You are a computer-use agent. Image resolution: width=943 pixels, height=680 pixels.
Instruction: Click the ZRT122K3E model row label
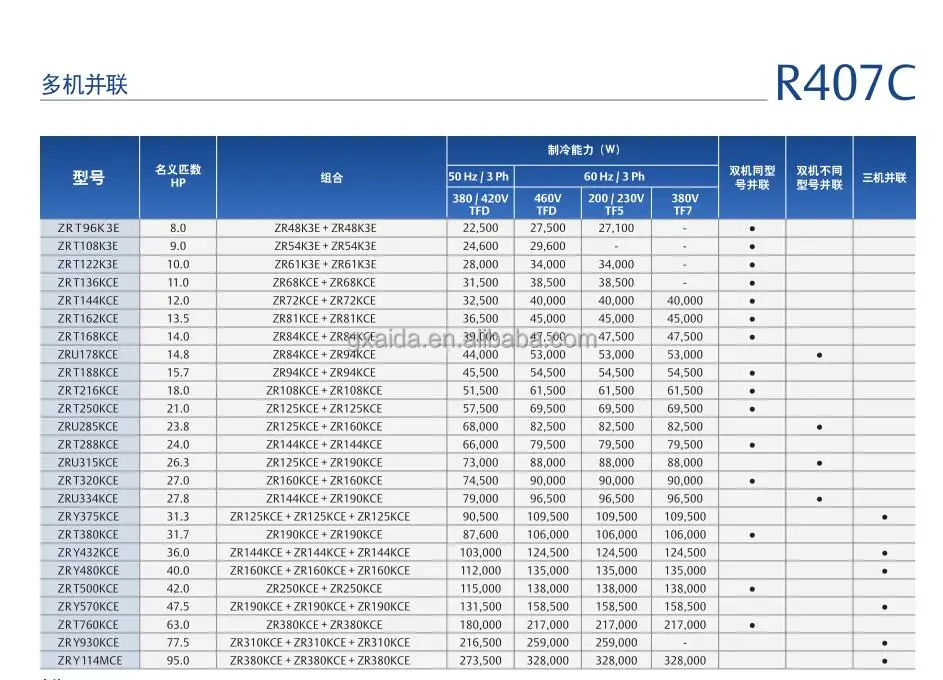pyautogui.click(x=88, y=264)
